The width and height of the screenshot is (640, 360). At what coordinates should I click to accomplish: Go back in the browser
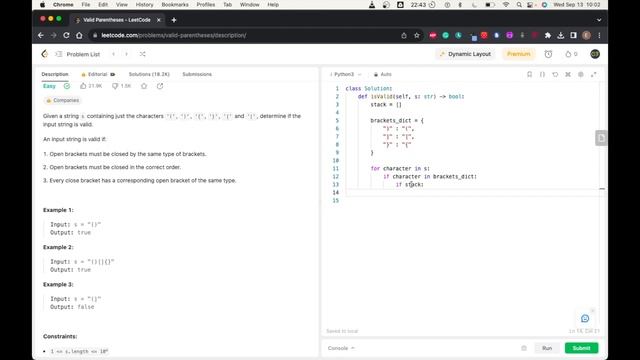(x=41, y=36)
